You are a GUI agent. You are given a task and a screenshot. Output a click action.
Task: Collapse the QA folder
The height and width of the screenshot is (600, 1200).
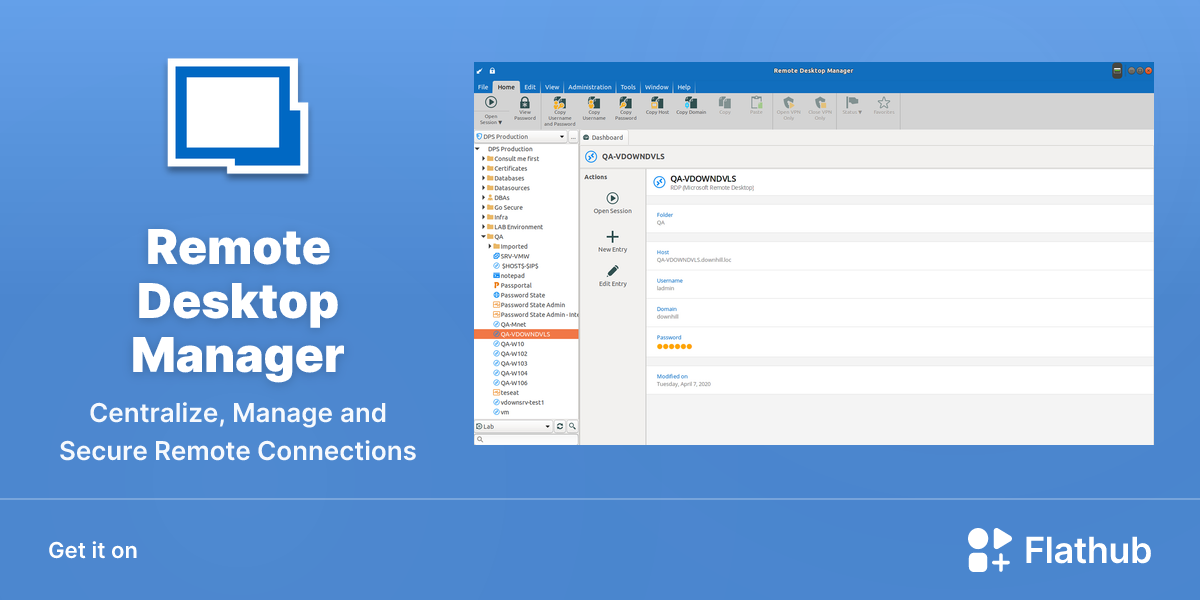point(484,237)
